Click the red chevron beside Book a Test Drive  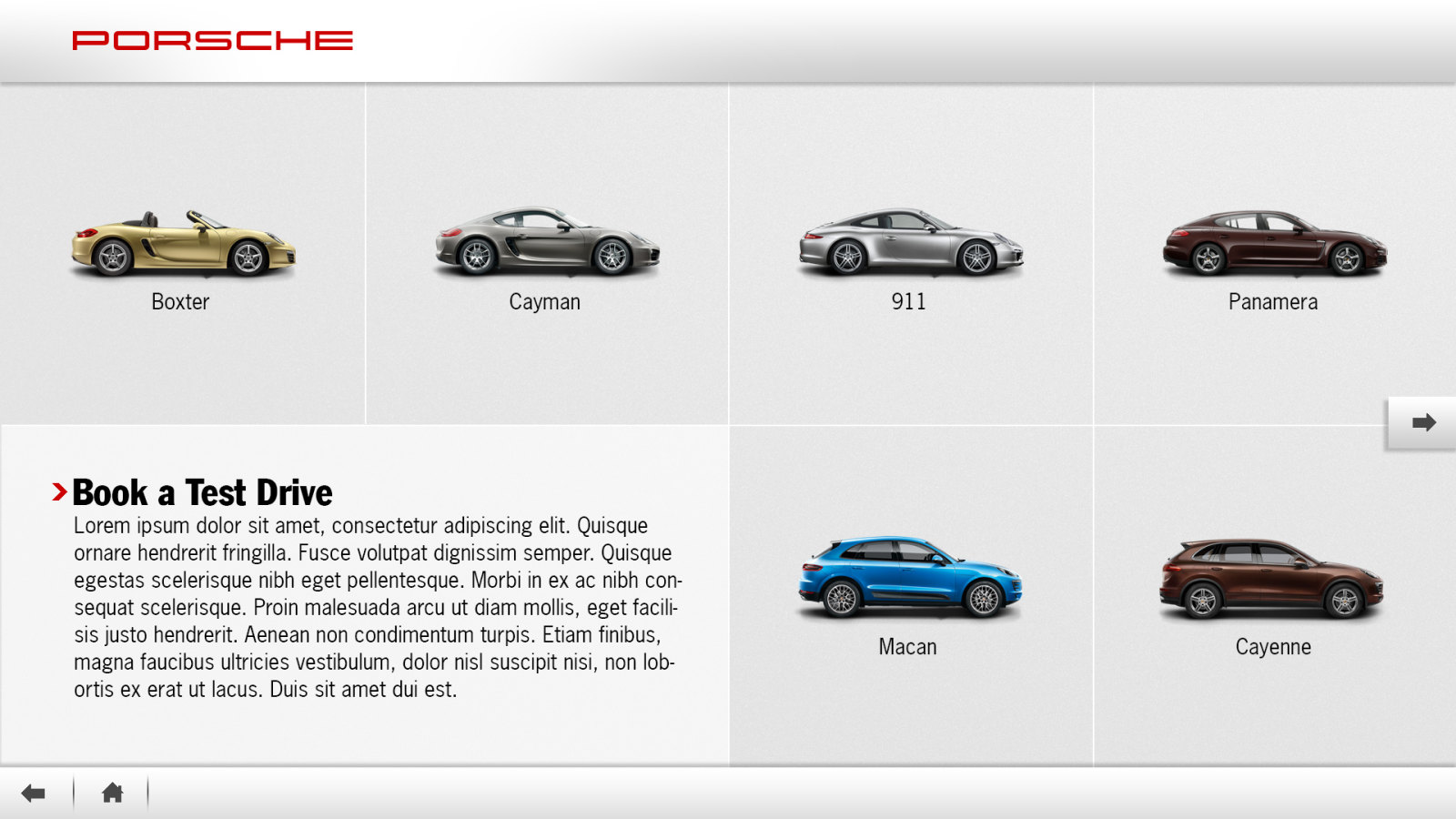pos(60,491)
